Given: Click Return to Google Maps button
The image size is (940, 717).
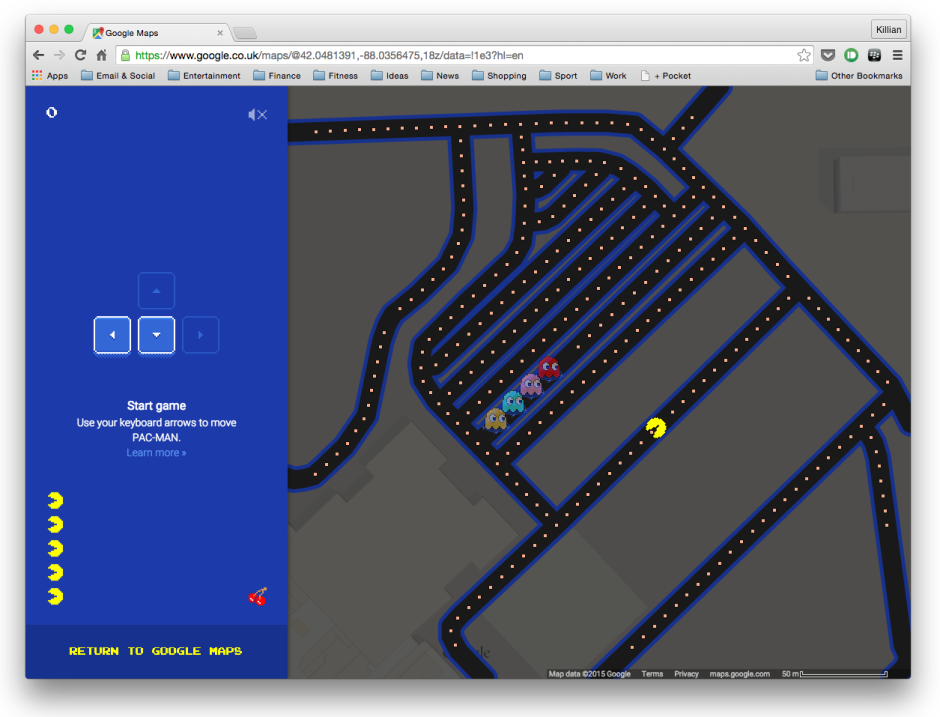Looking at the screenshot, I should [x=156, y=651].
